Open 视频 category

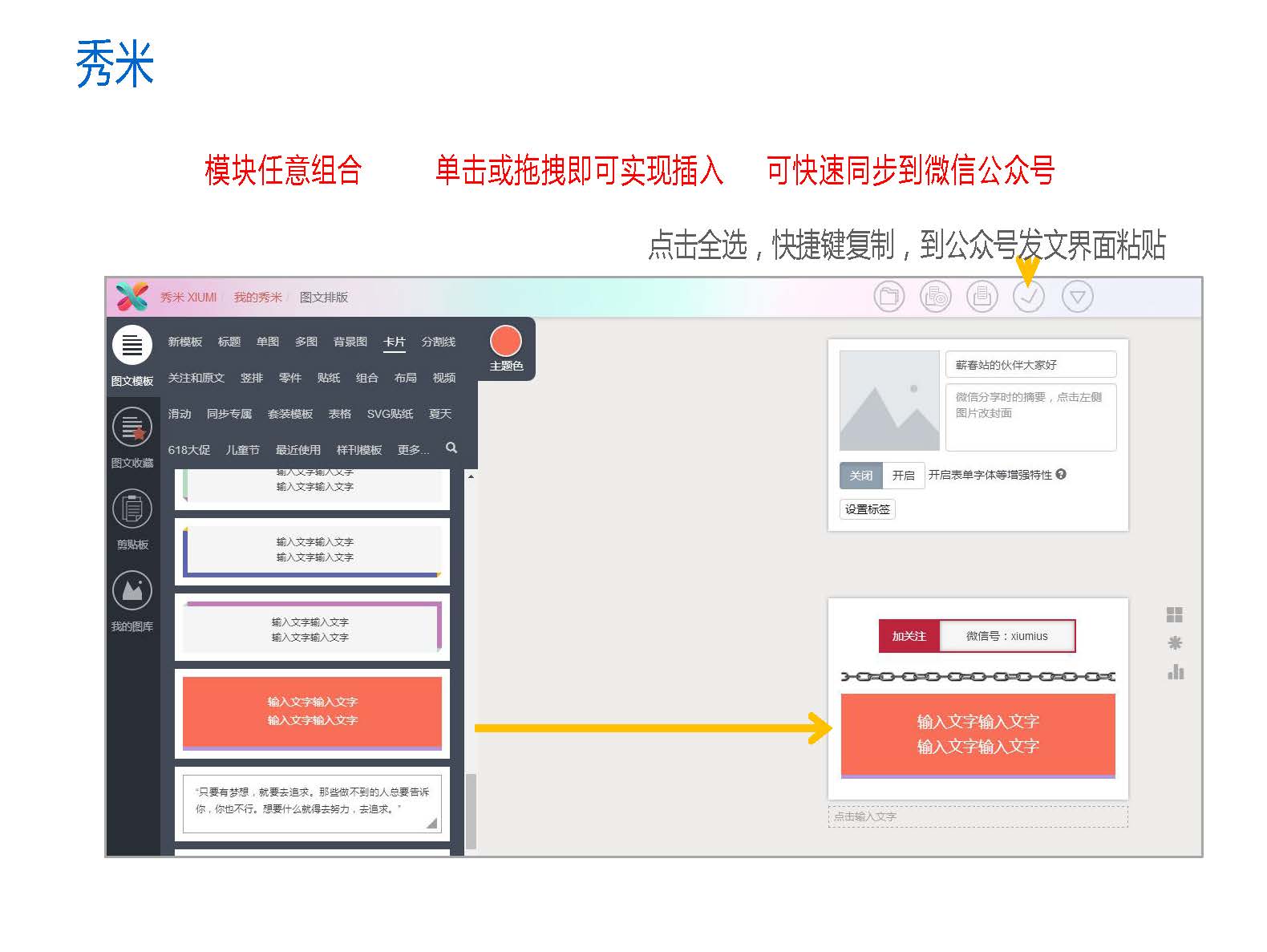(444, 378)
